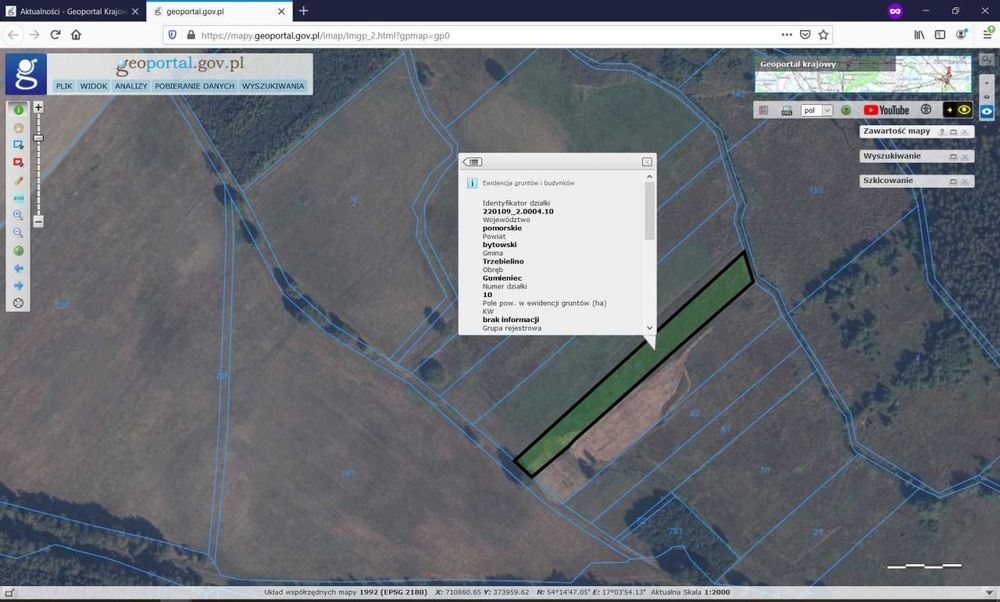Click bottom-left status bar corner icon
The height and width of the screenshot is (602, 1000).
pyautogui.click(x=9, y=592)
